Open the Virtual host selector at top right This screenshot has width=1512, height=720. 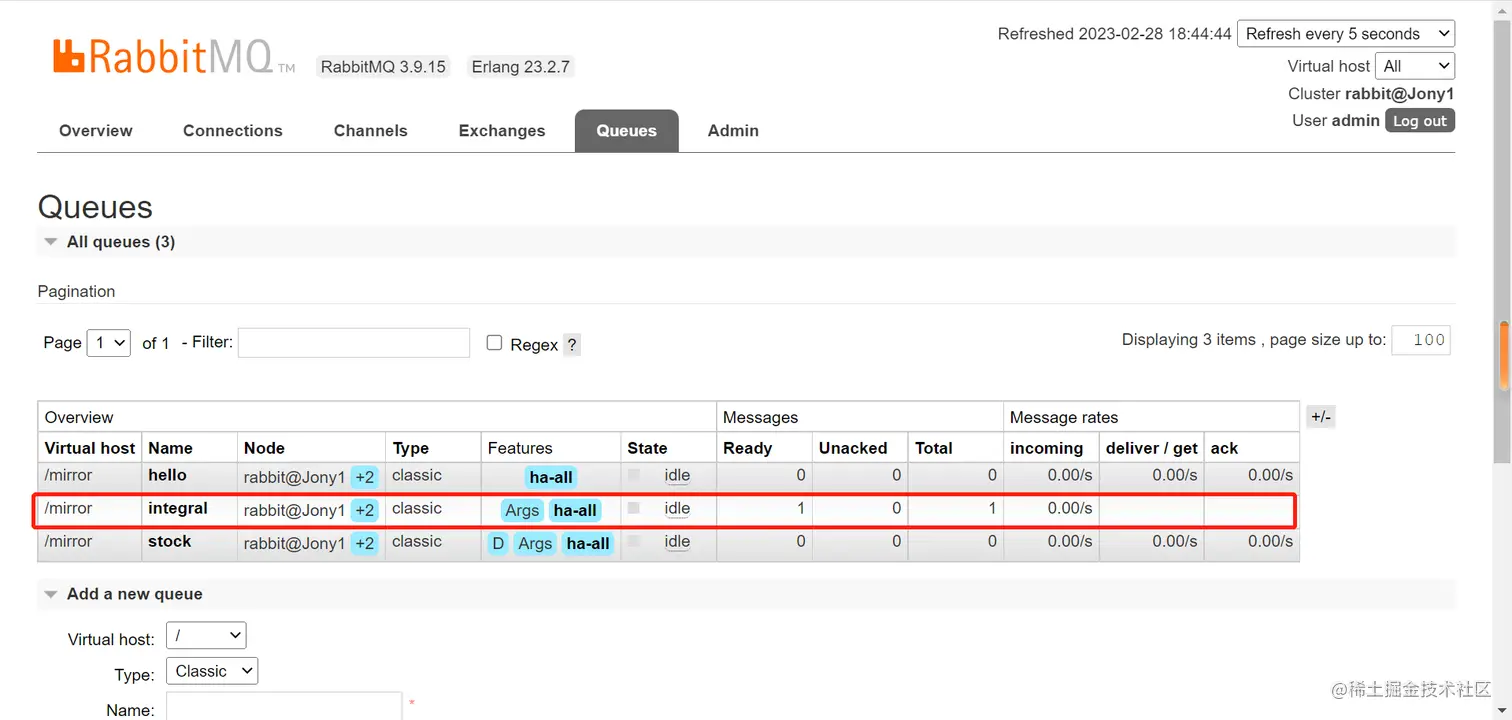1415,66
